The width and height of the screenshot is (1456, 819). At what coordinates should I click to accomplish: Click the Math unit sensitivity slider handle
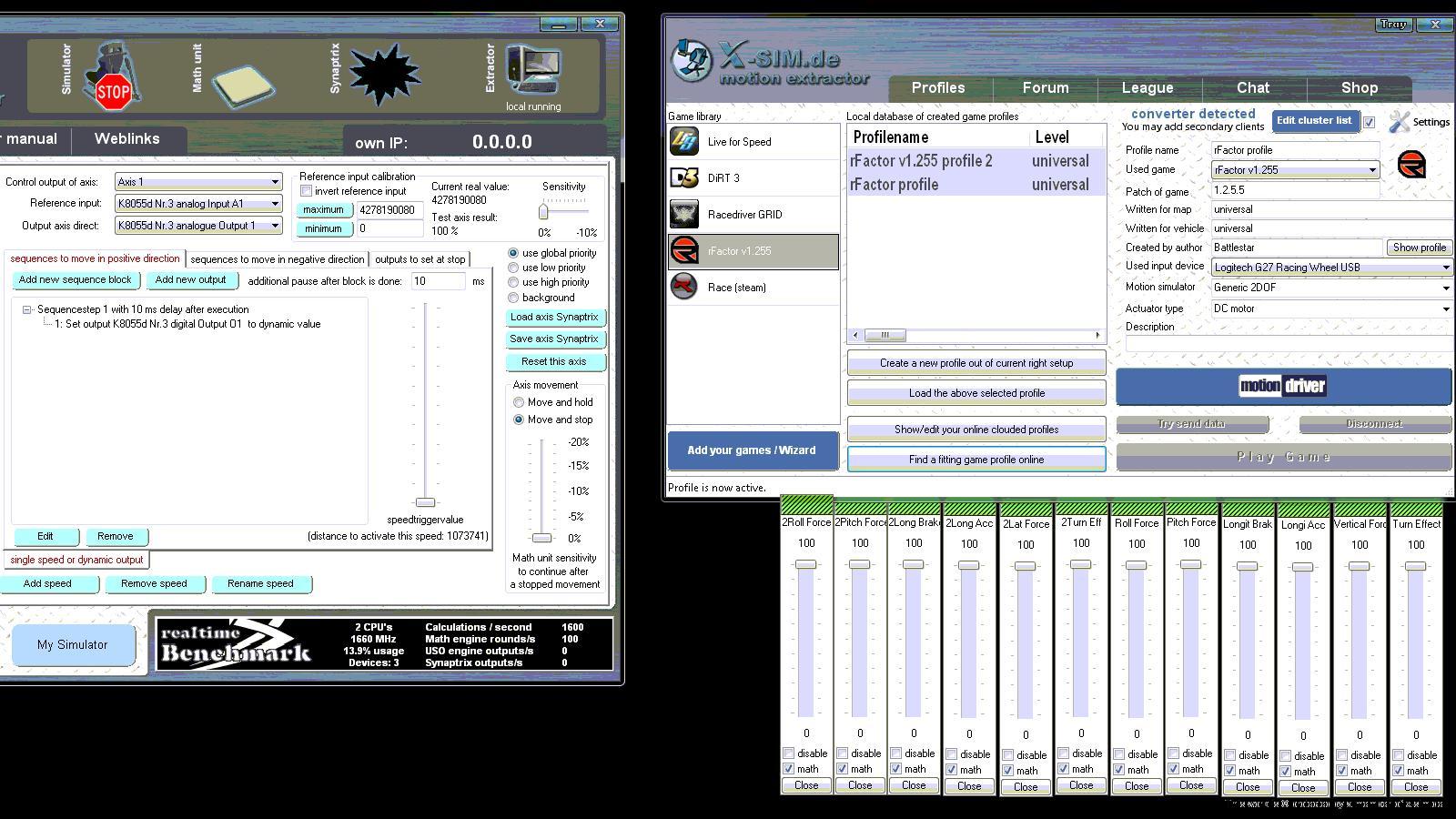pos(541,538)
